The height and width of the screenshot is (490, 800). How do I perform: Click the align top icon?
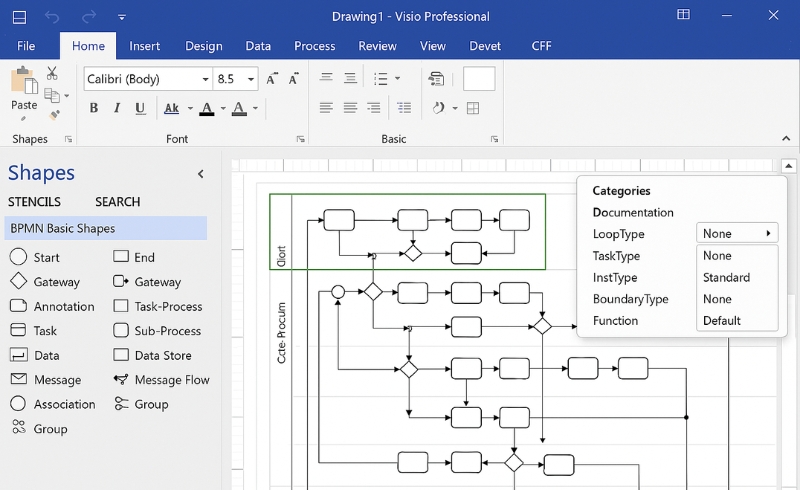pyautogui.click(x=326, y=78)
